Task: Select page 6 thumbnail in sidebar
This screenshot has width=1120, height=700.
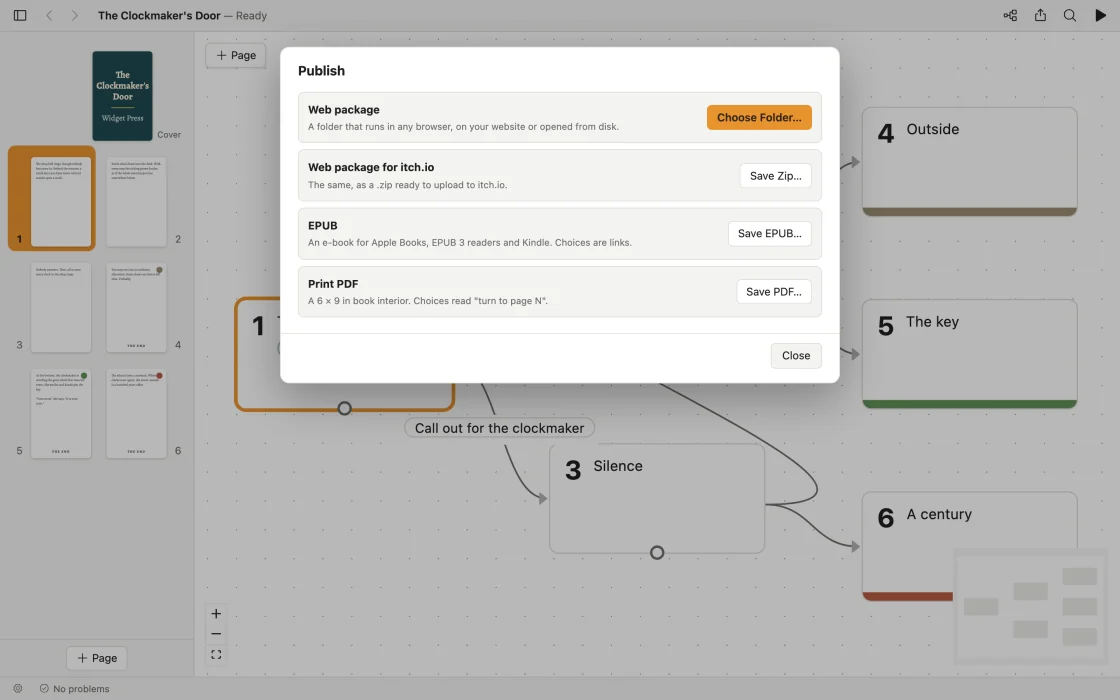Action: pyautogui.click(x=136, y=414)
